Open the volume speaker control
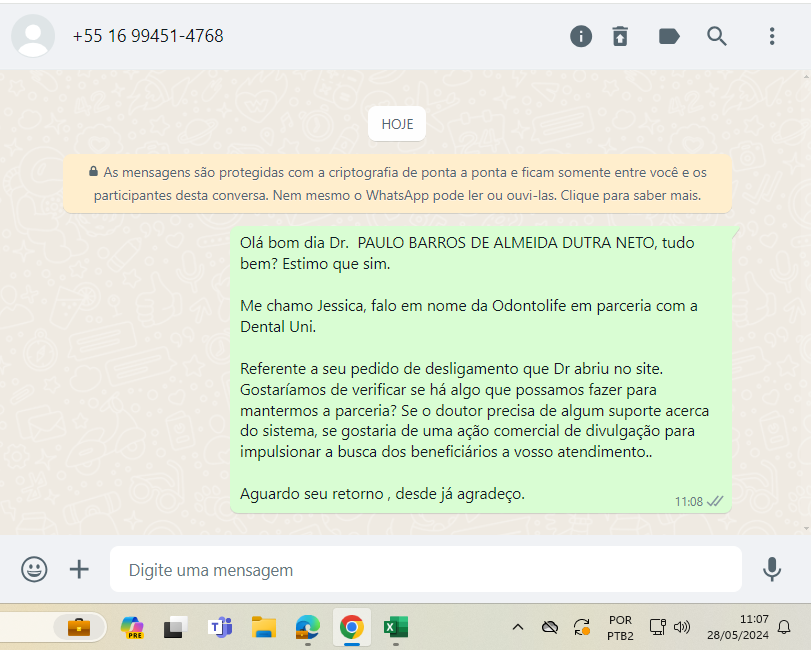This screenshot has width=811, height=650. (x=682, y=627)
